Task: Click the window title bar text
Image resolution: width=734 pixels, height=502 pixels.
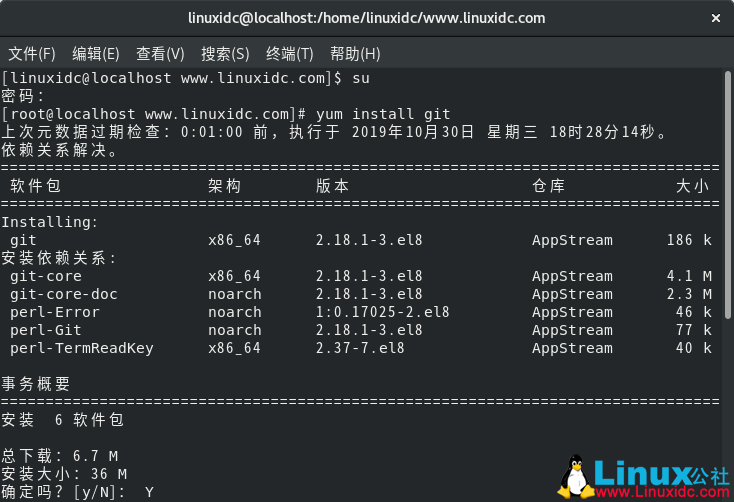Action: tap(367, 18)
